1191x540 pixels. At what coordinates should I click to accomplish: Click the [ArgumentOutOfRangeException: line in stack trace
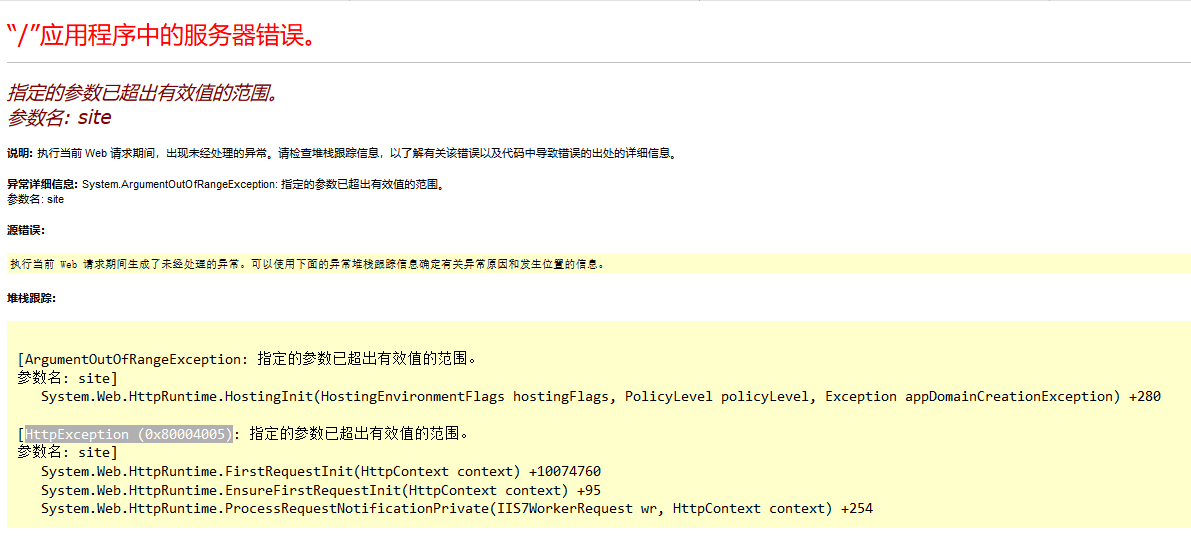pyautogui.click(x=246, y=358)
